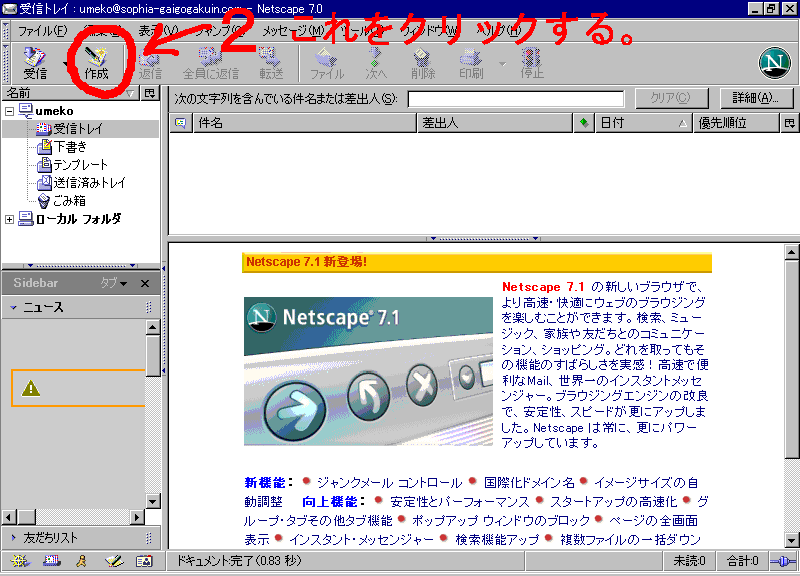Click the 作成 (Compose) toolbar icon
Screen dimensions: 800x576
(96, 61)
